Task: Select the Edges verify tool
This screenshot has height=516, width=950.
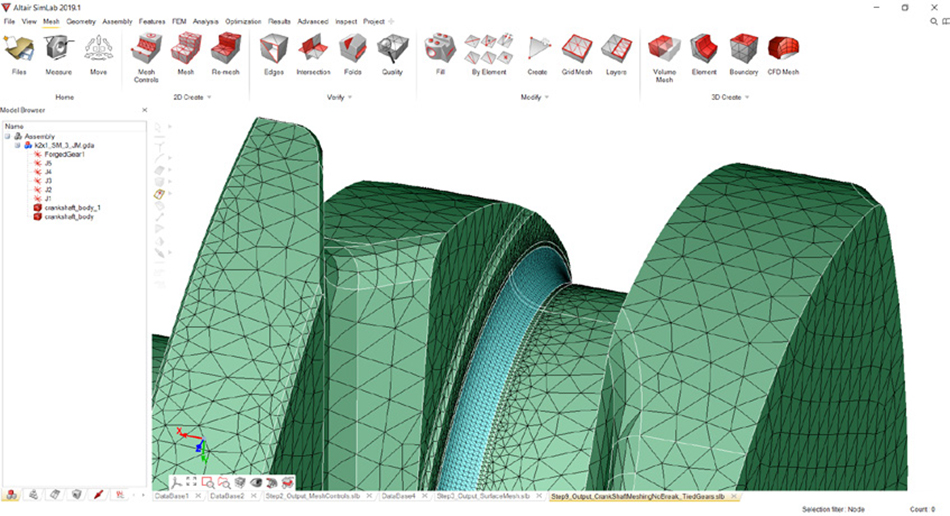Action: 273,55
